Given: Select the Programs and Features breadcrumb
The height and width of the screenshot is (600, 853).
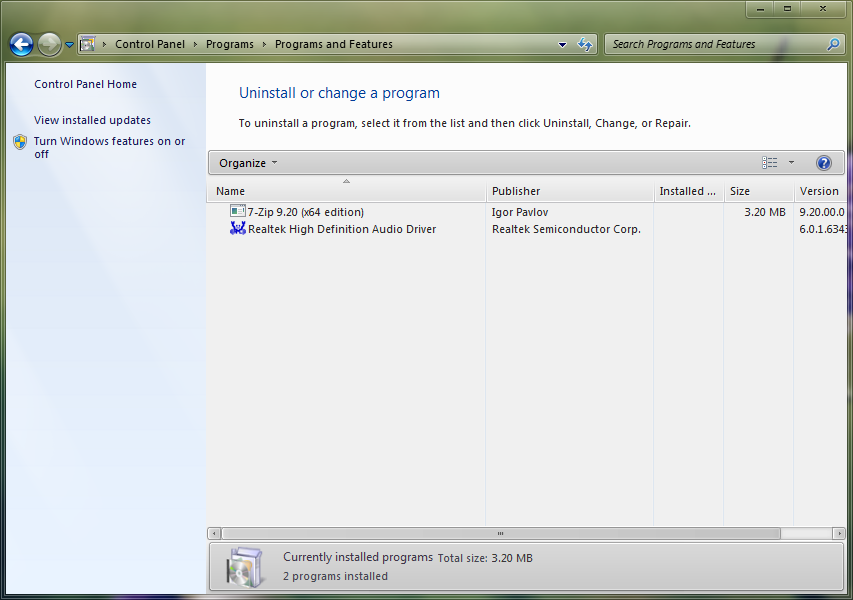Looking at the screenshot, I should 333,44.
